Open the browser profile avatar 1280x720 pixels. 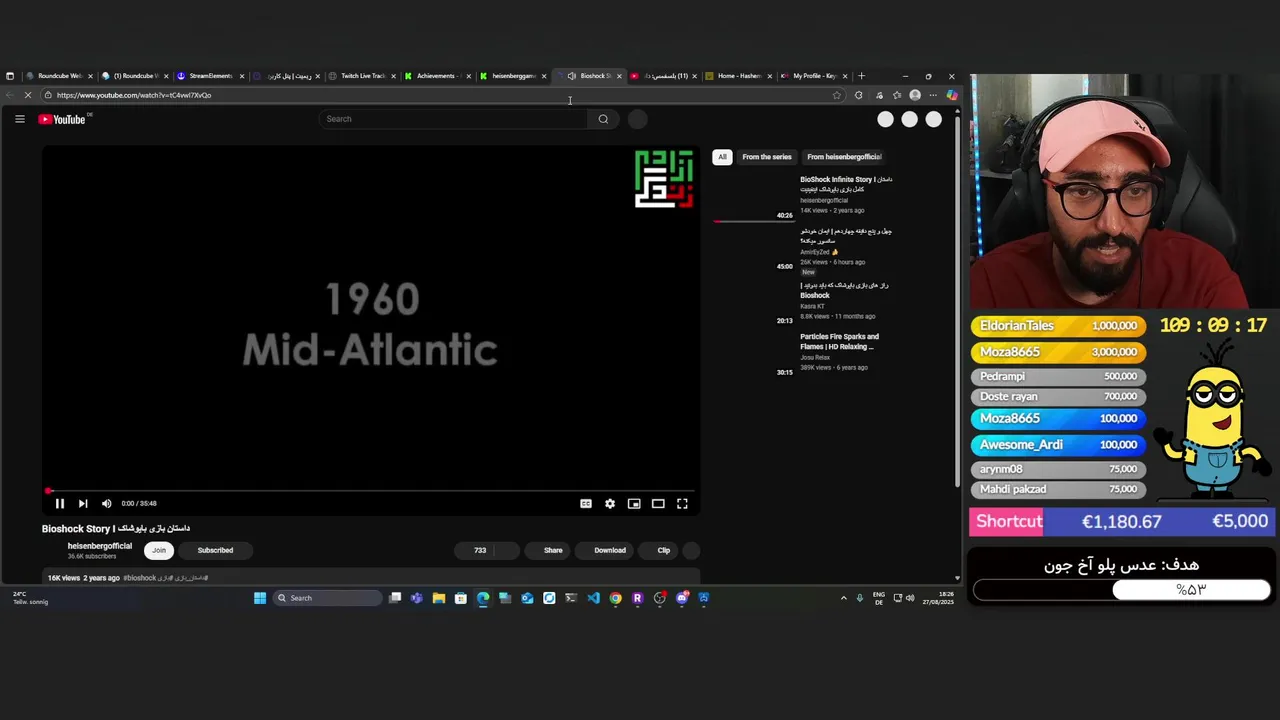(915, 95)
